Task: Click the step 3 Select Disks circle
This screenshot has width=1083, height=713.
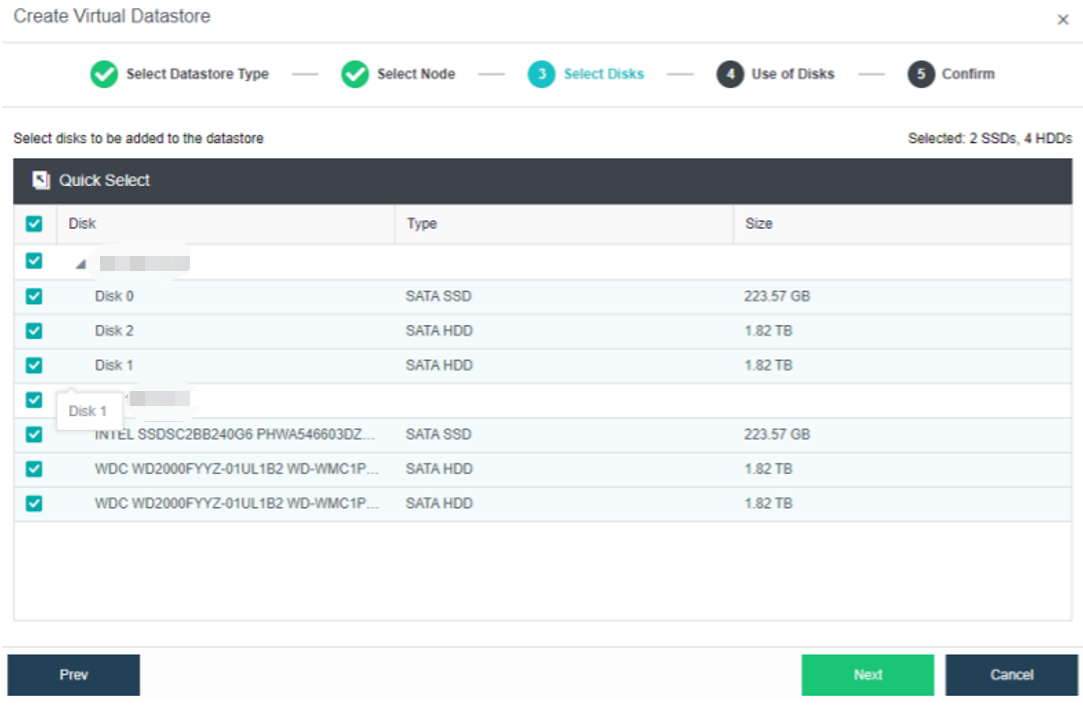Action: click(x=541, y=74)
